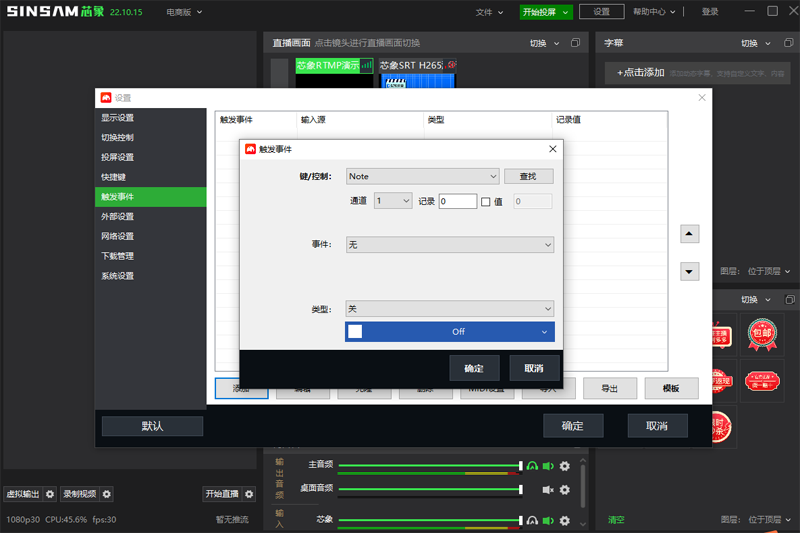Pop out the sticker panel
The height and width of the screenshot is (533, 800).
coord(790,299)
